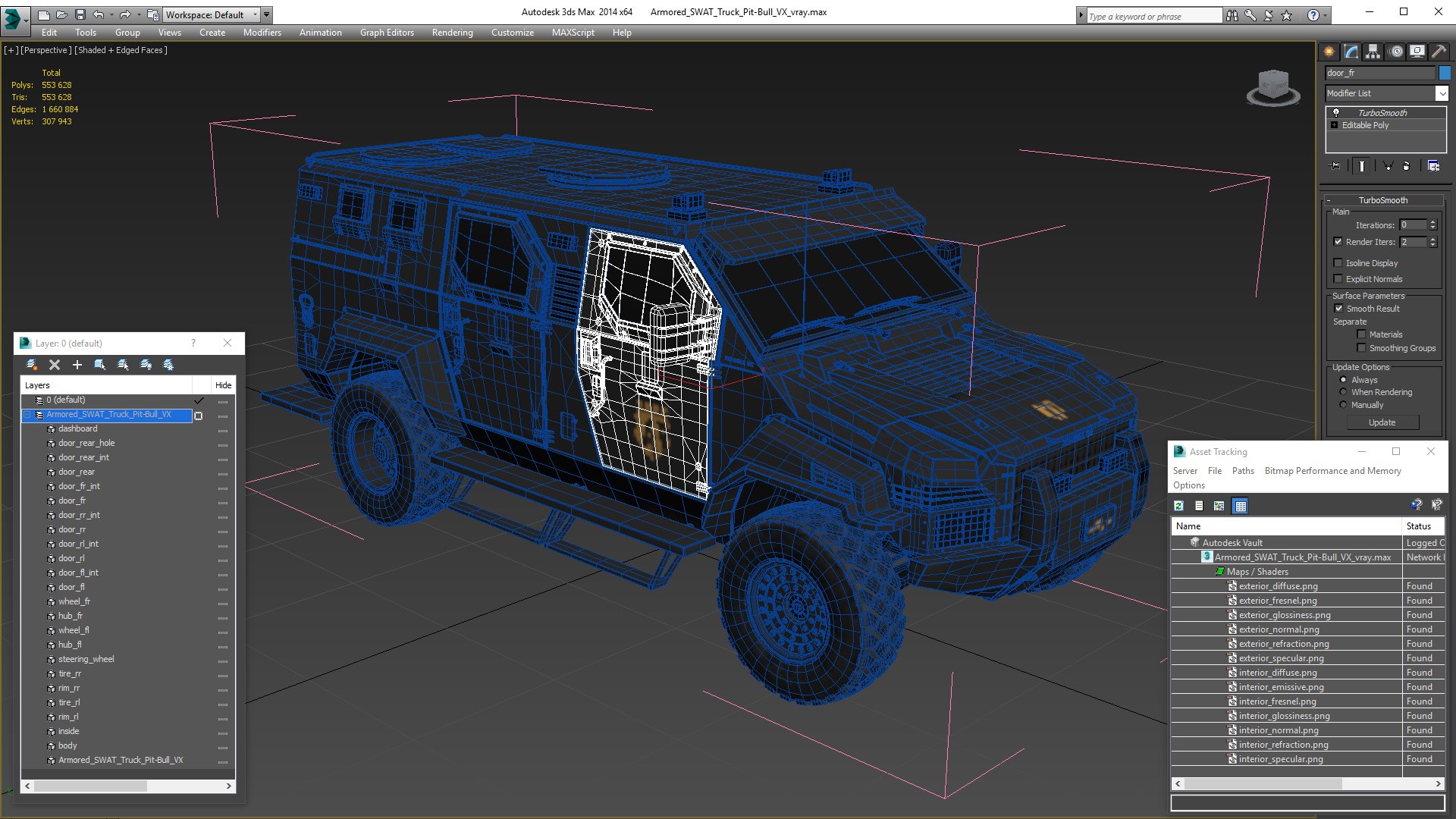
Task: Click Create New Layer icon in Layer dialog
Action: (32, 365)
